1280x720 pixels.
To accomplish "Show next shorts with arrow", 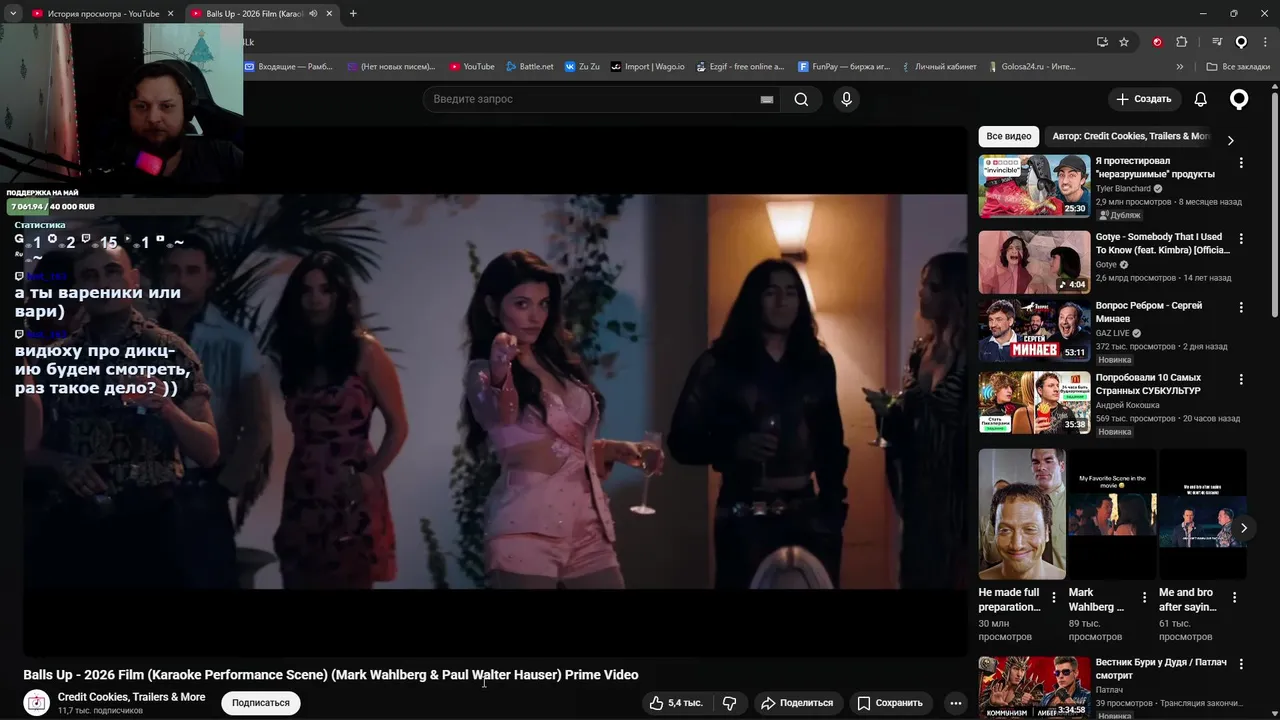I will tap(1243, 528).
